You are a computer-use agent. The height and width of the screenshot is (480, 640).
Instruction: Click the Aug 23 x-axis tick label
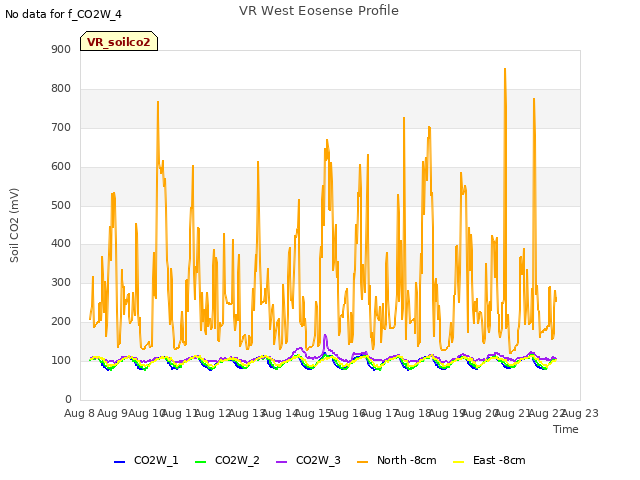point(580,413)
